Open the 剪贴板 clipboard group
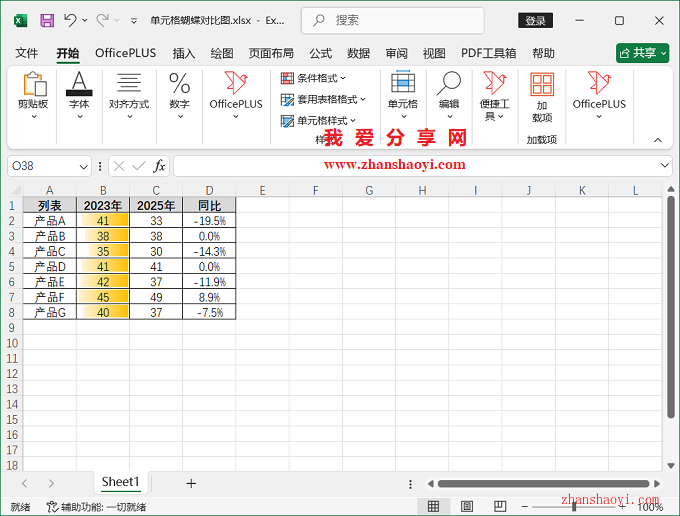 click(33, 96)
